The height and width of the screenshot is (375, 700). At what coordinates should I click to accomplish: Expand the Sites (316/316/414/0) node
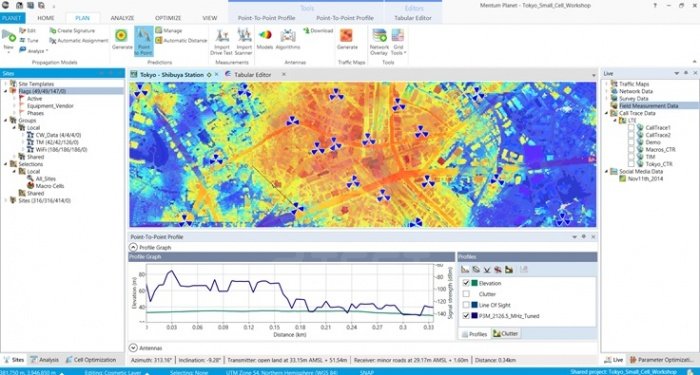pos(5,200)
